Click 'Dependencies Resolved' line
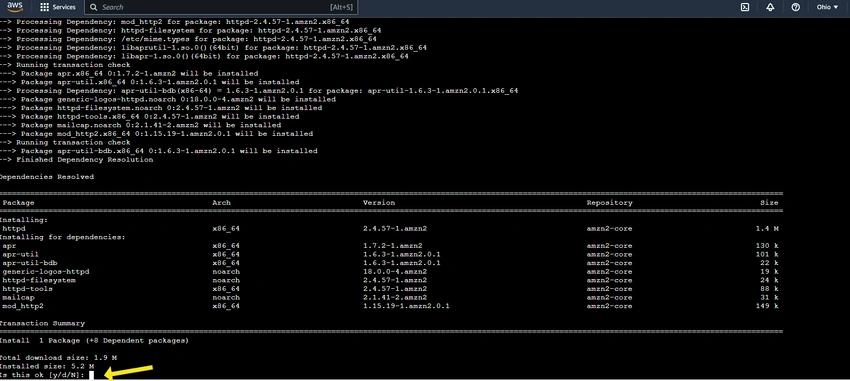The height and width of the screenshot is (381, 850). pos(47,177)
